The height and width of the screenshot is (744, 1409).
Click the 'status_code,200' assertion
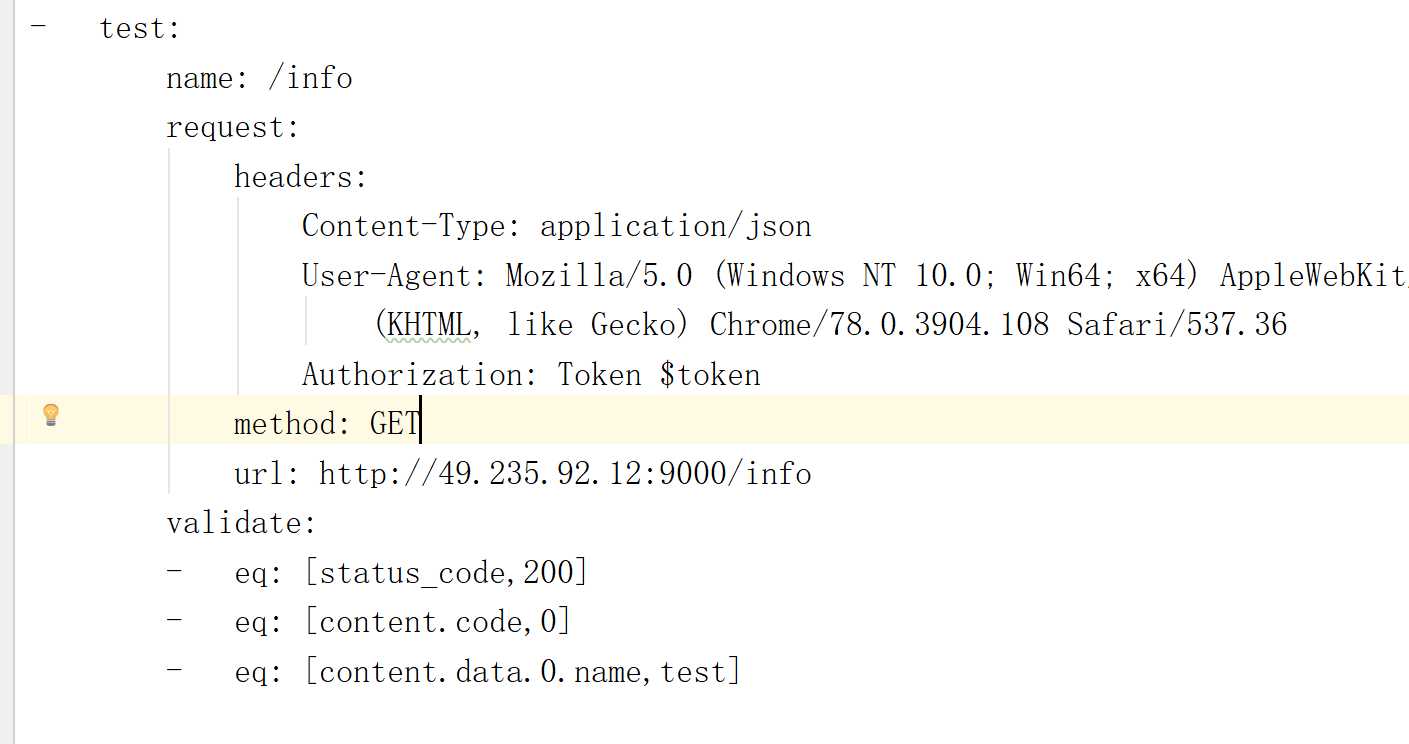446,573
